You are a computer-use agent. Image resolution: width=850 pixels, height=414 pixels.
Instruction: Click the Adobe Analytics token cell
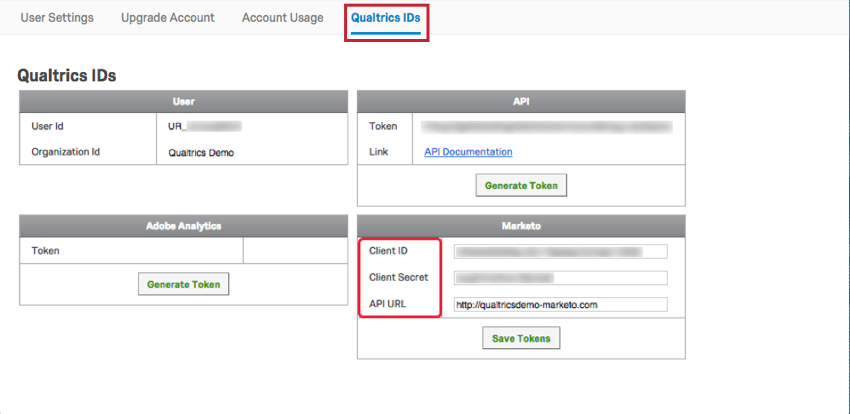[295, 251]
